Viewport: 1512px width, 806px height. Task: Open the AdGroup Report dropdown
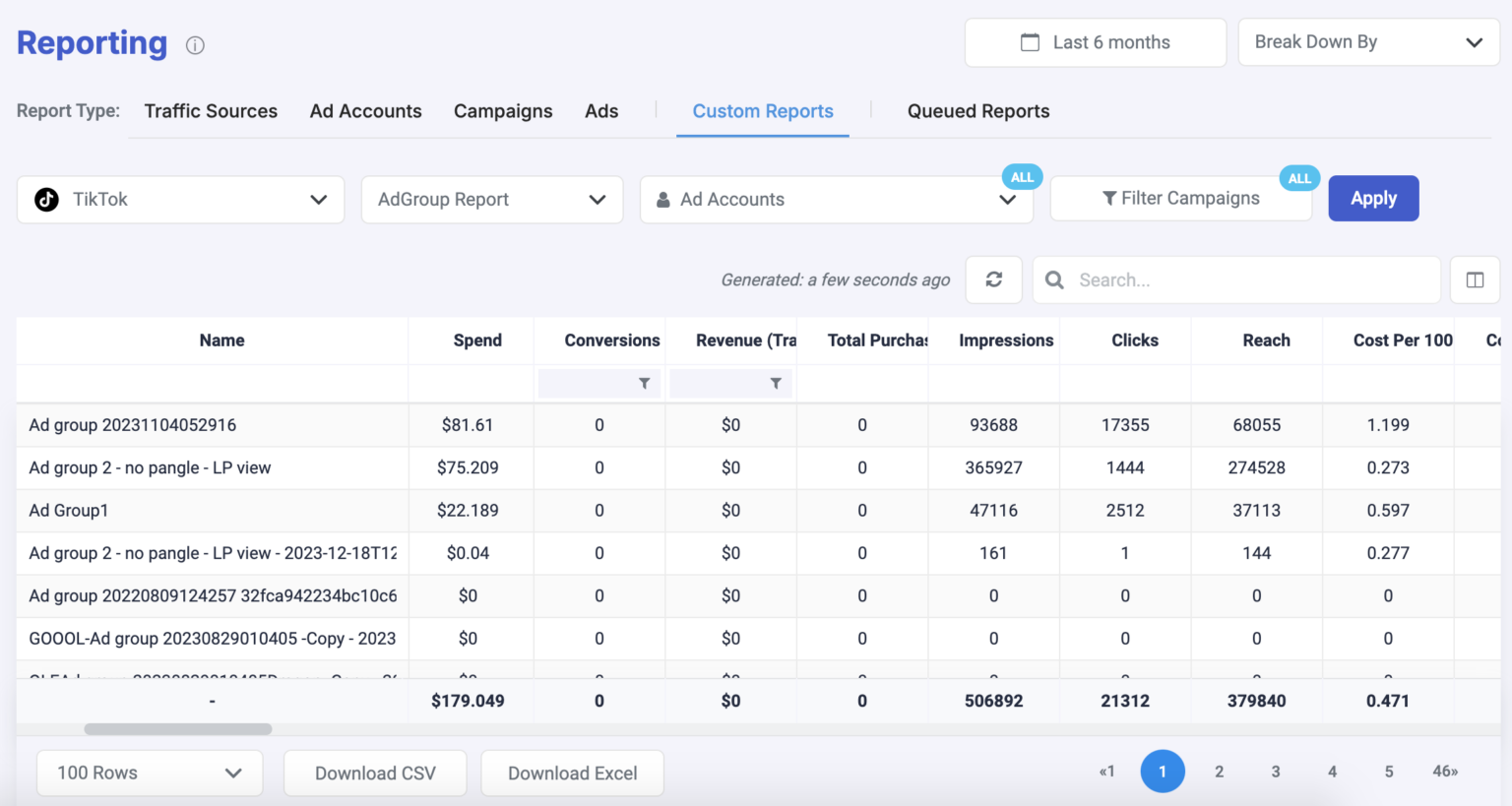click(492, 199)
